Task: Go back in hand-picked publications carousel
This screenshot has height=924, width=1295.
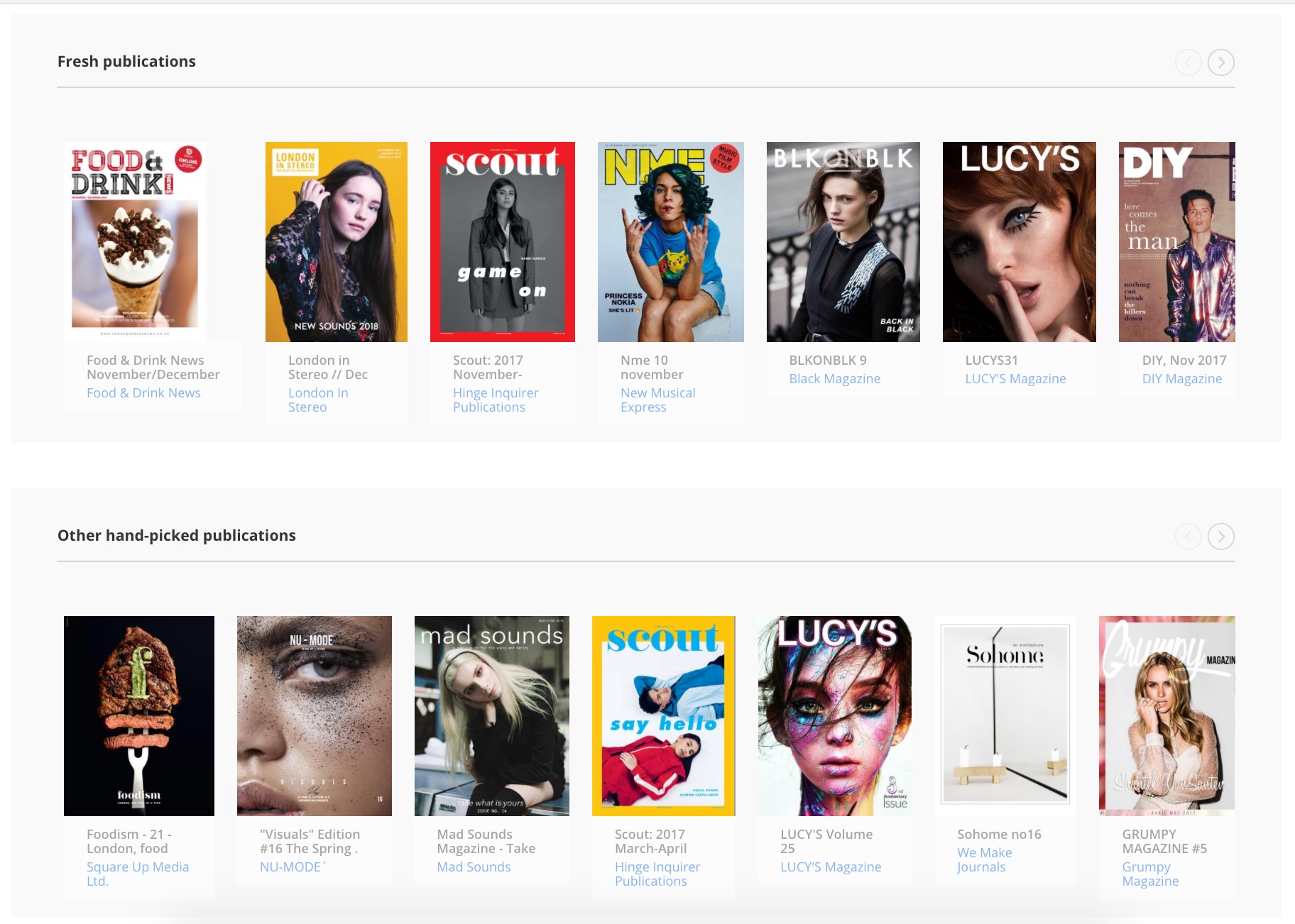Action: coord(1188,537)
